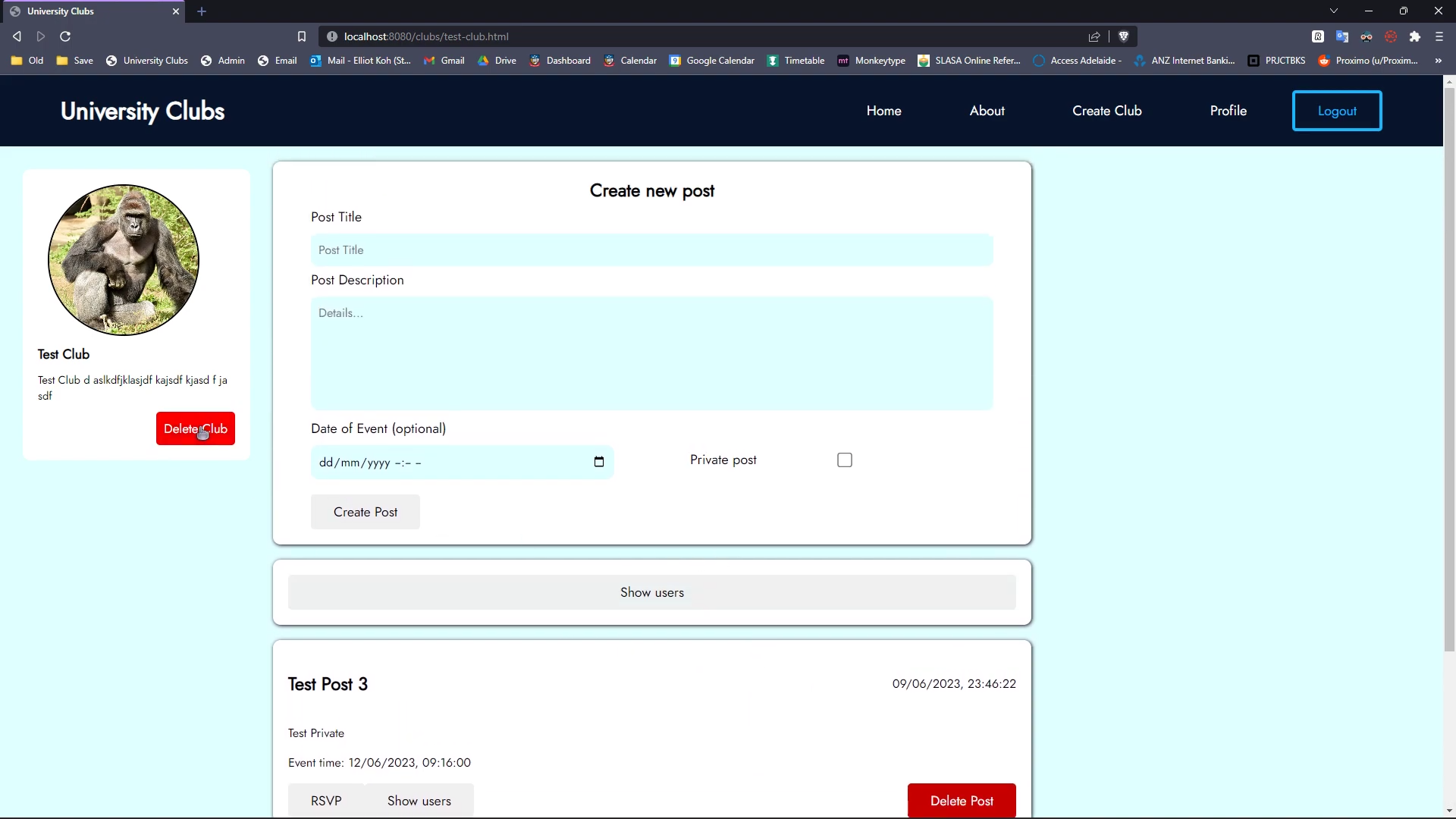Click the browser forward arrow
This screenshot has width=1456, height=819.
pos(41,36)
